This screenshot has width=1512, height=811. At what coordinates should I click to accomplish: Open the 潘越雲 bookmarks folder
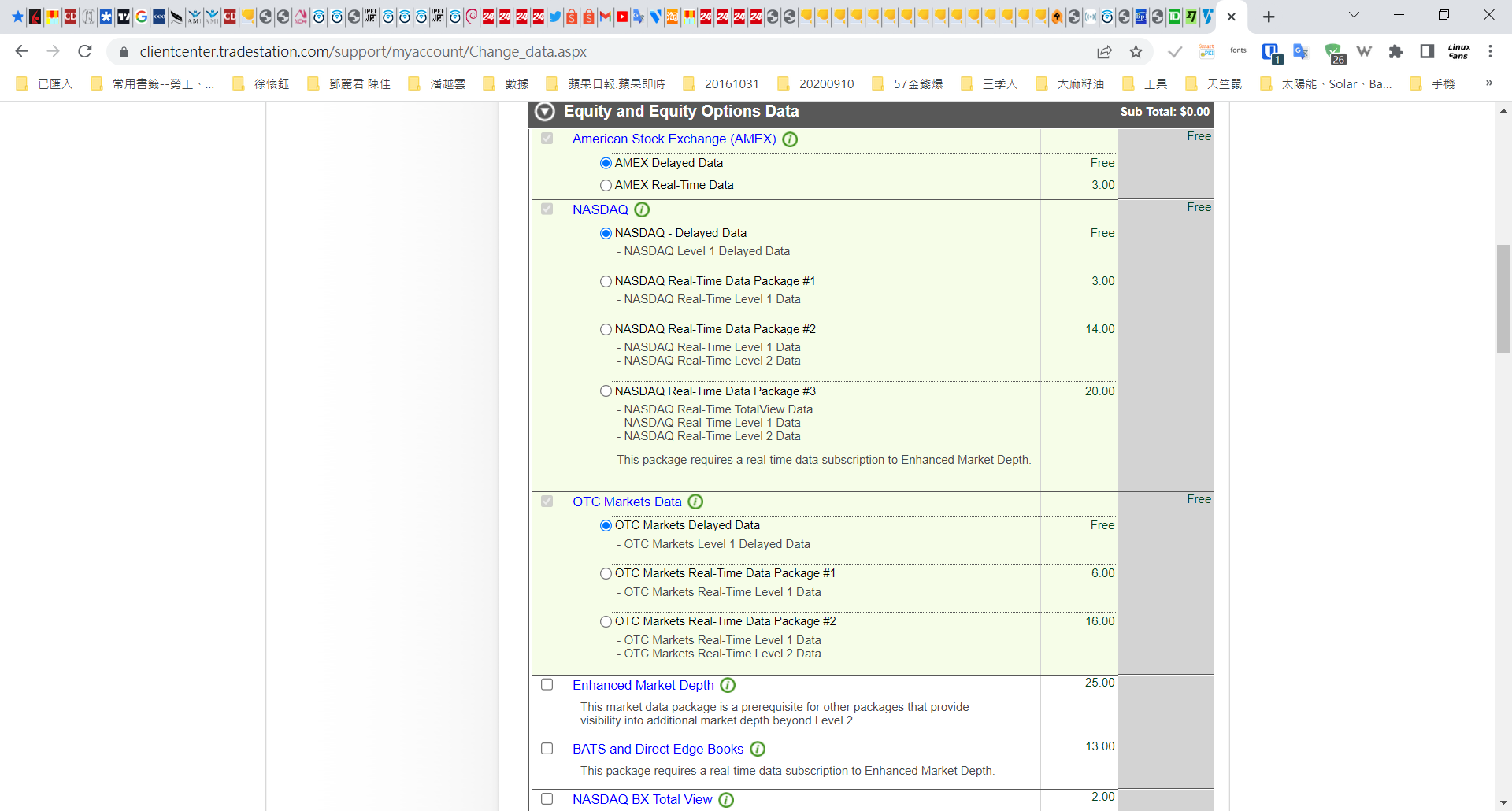[x=436, y=83]
